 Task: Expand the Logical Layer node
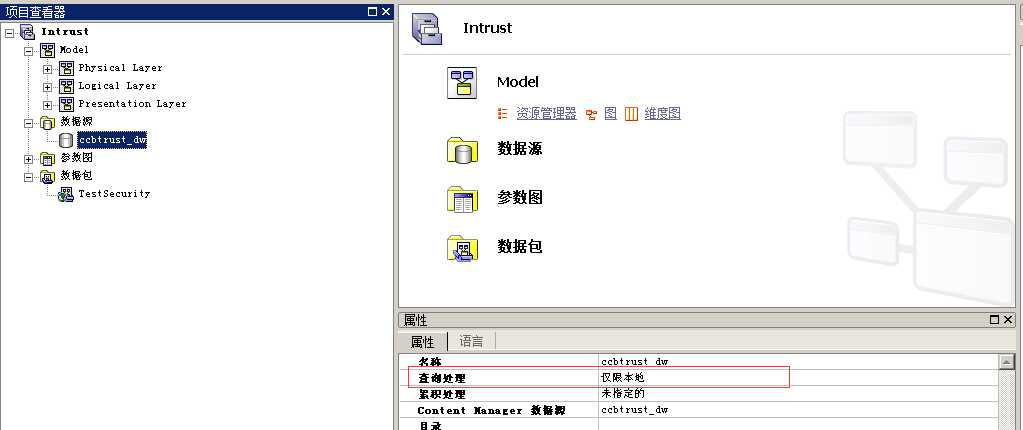click(47, 87)
